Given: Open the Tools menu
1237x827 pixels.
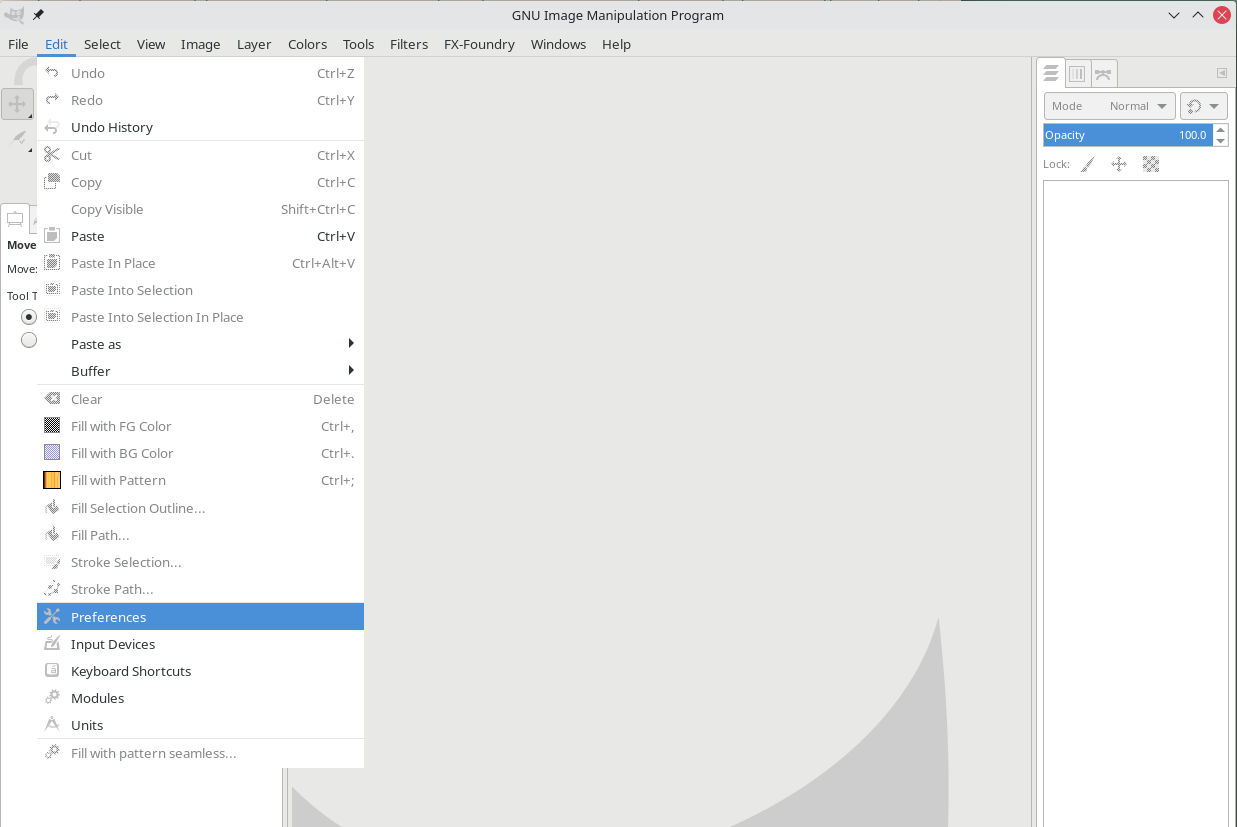Looking at the screenshot, I should point(358,44).
